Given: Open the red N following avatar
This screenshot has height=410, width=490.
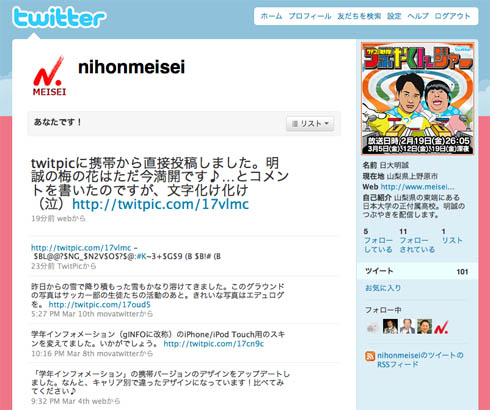Looking at the screenshot, I should [441, 326].
